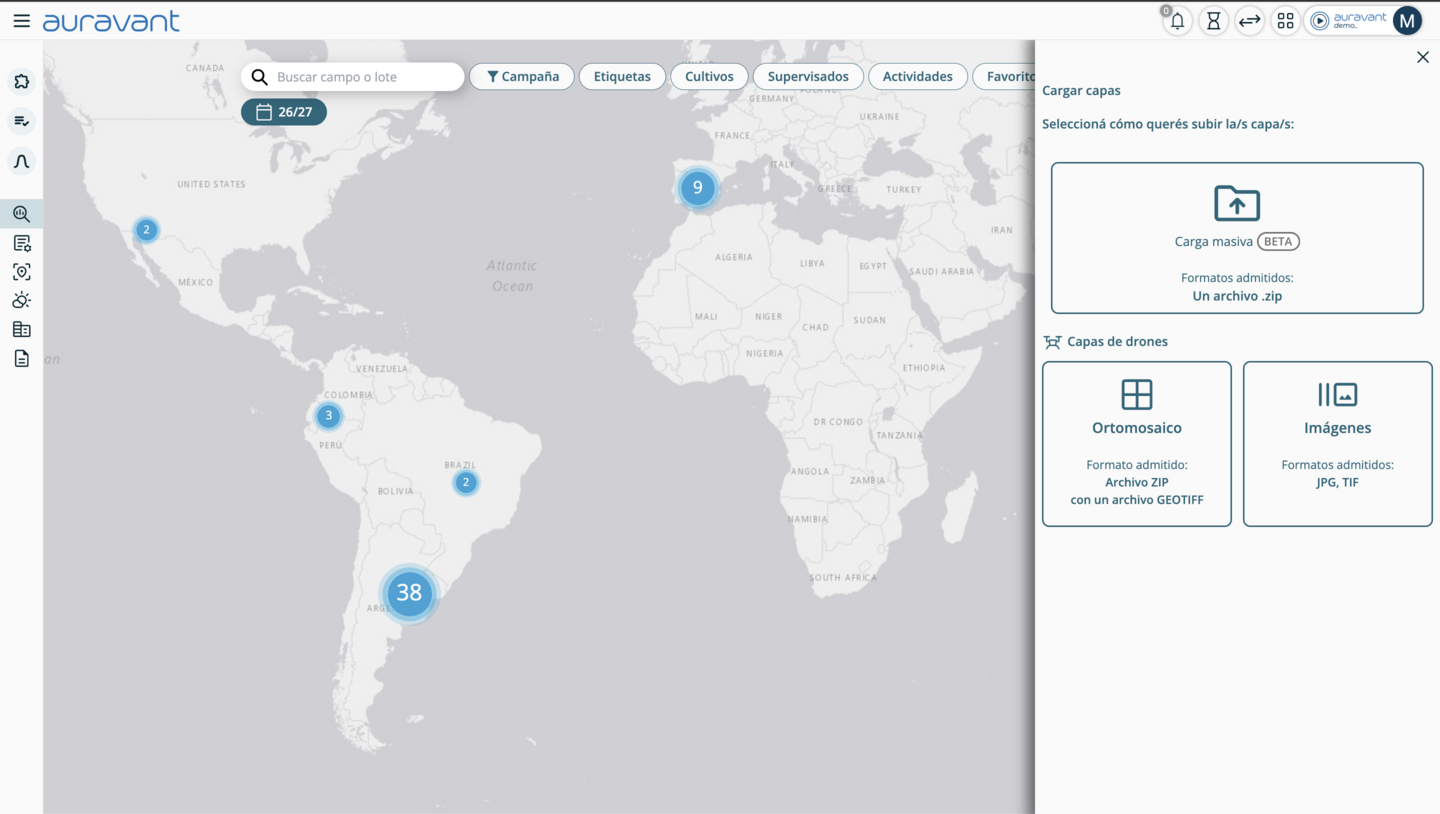The width and height of the screenshot is (1440, 814).
Task: Choose the 26/27 campaign date chip
Action: tap(284, 112)
